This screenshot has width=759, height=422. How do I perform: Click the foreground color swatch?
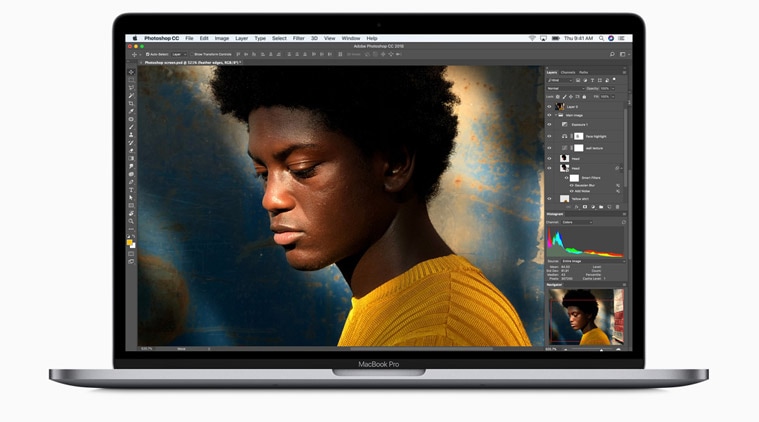tap(130, 242)
